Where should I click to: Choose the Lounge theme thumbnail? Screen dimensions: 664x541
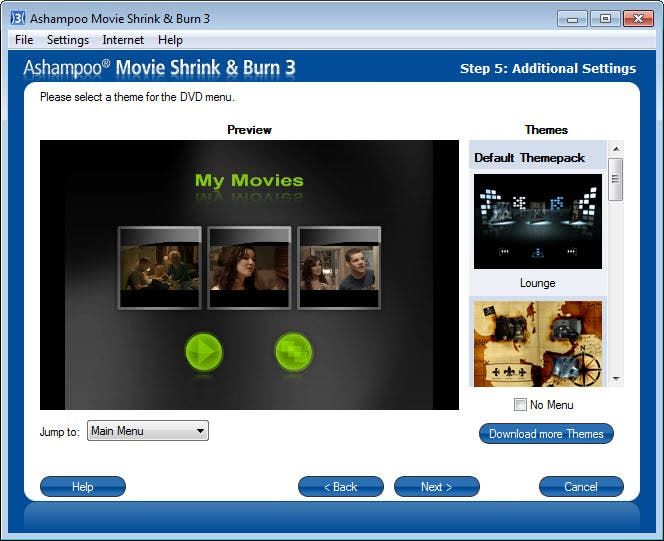[538, 221]
